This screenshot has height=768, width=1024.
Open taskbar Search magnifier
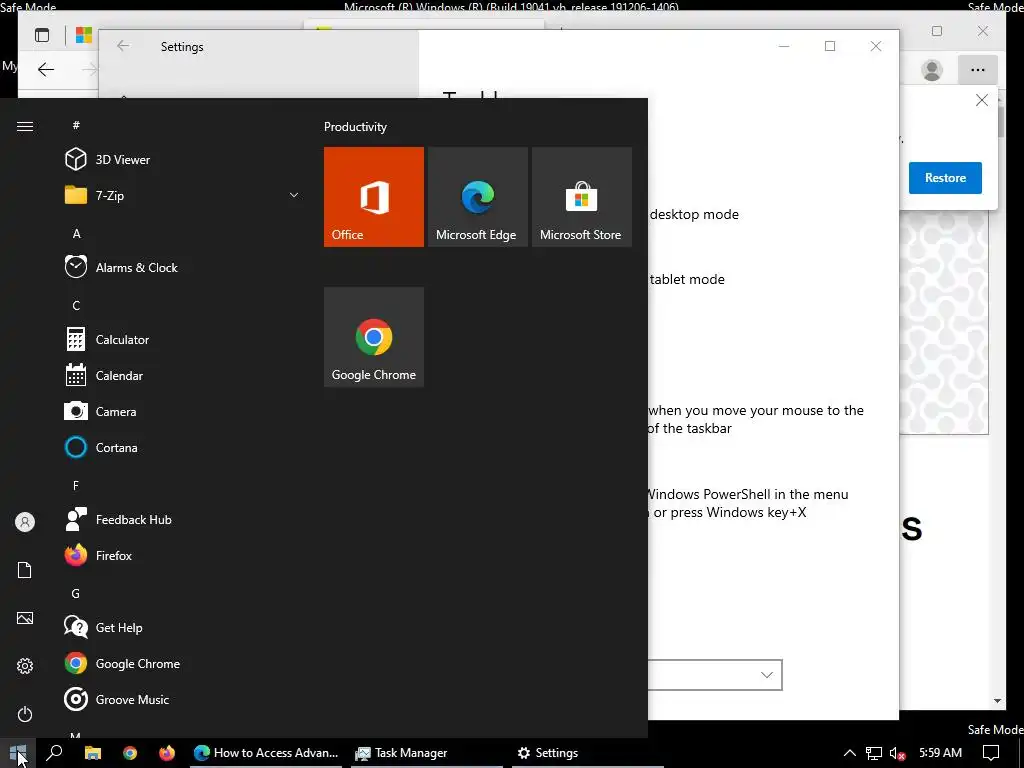click(x=55, y=753)
